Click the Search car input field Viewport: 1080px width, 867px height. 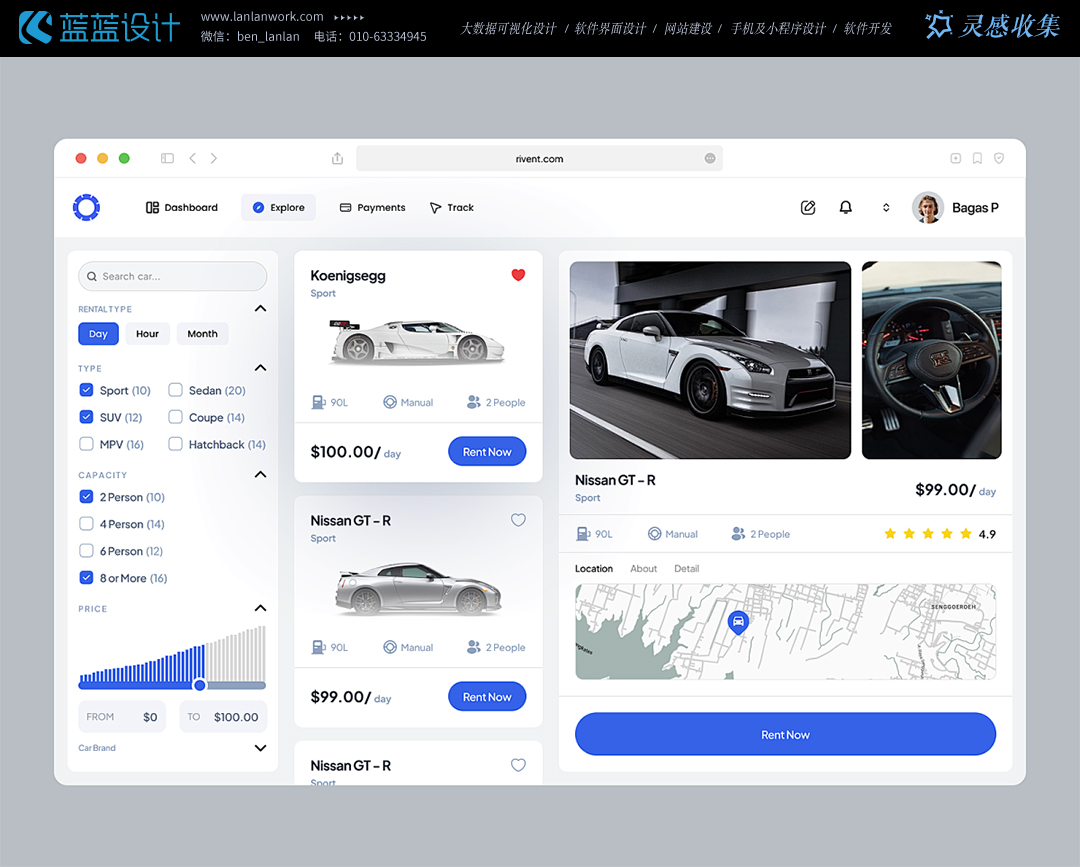point(173,276)
